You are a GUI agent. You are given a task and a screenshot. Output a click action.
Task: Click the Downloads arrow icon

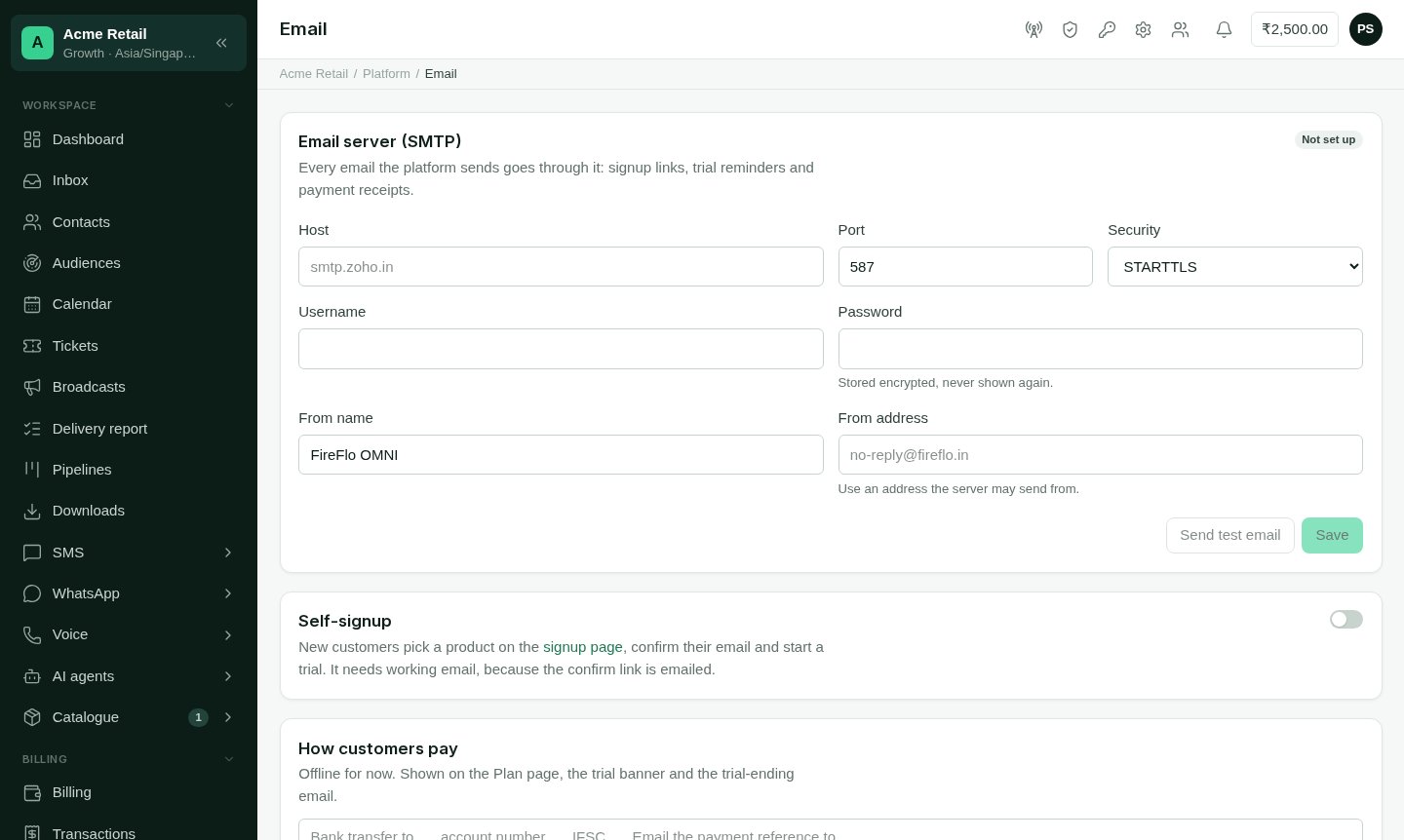(x=32, y=511)
